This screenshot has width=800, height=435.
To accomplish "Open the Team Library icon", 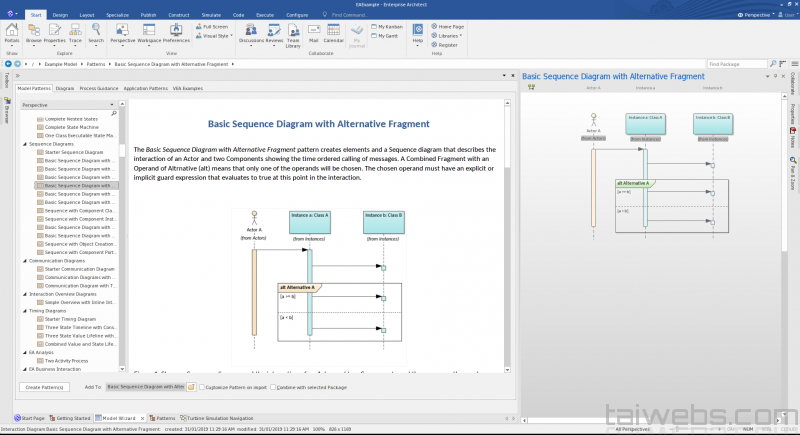I will click(293, 31).
